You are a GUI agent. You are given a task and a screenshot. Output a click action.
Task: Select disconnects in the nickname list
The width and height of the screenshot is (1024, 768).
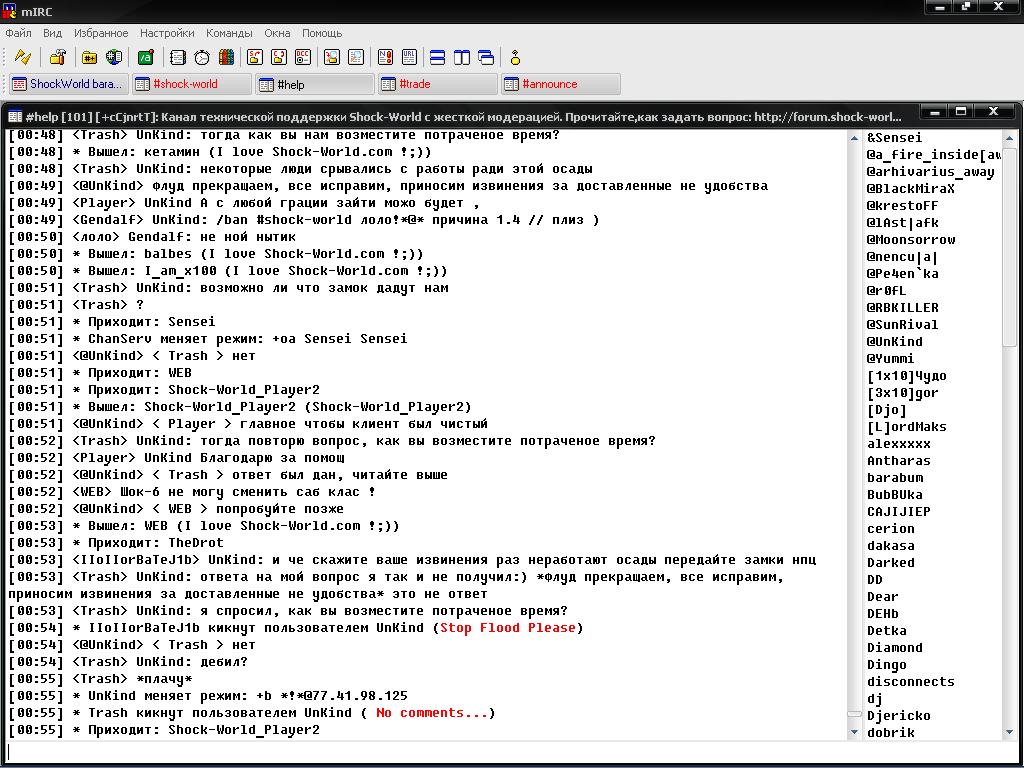point(911,681)
